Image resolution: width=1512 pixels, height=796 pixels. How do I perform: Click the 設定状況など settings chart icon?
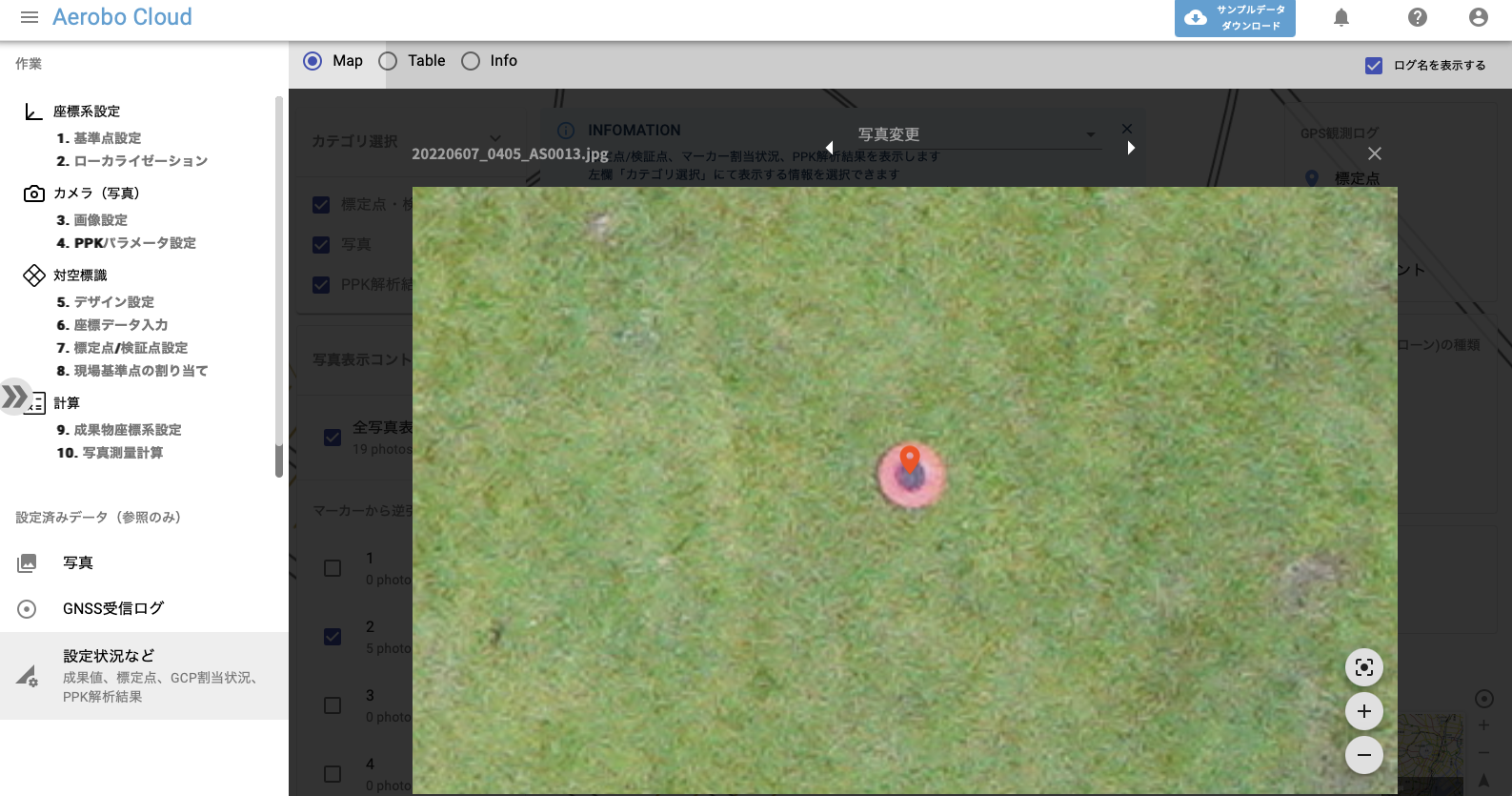click(27, 677)
